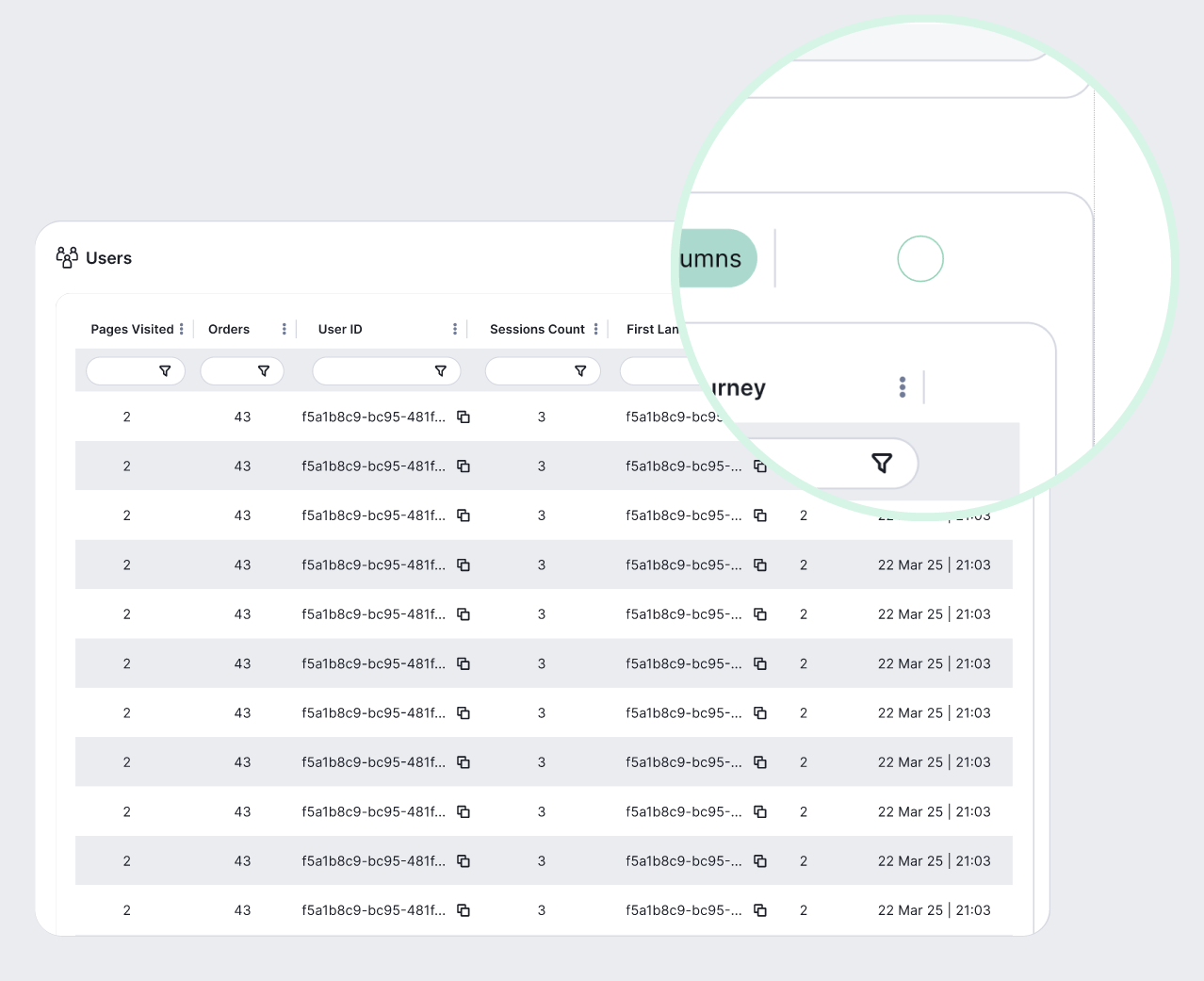Open the Orders column options menu

point(284,329)
